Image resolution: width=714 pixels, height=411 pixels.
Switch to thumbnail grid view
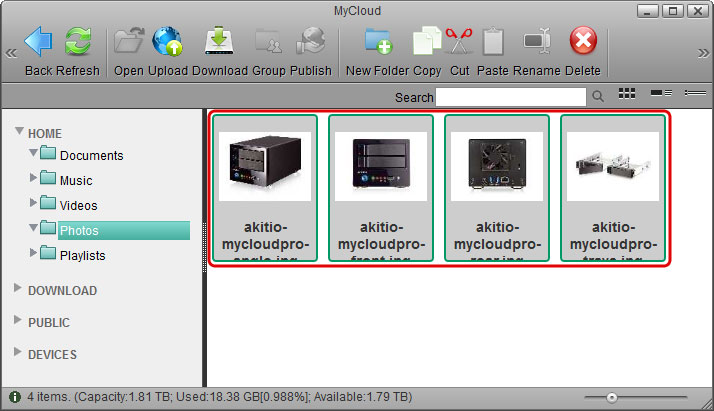coord(627,94)
